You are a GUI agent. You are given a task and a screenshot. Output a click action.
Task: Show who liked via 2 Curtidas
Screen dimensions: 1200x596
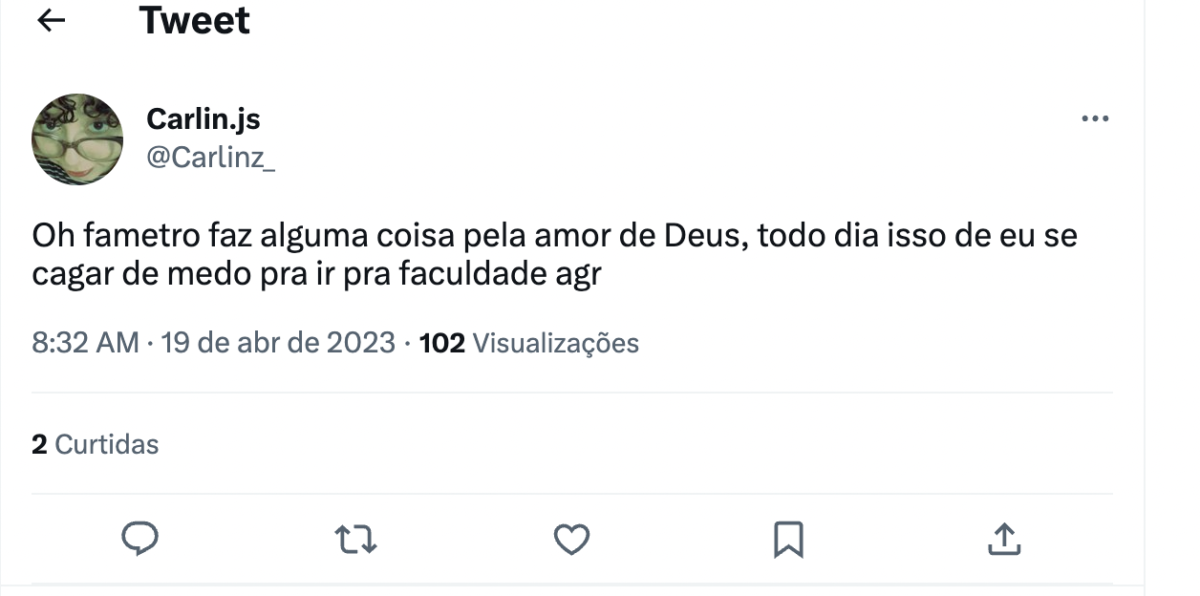[95, 444]
